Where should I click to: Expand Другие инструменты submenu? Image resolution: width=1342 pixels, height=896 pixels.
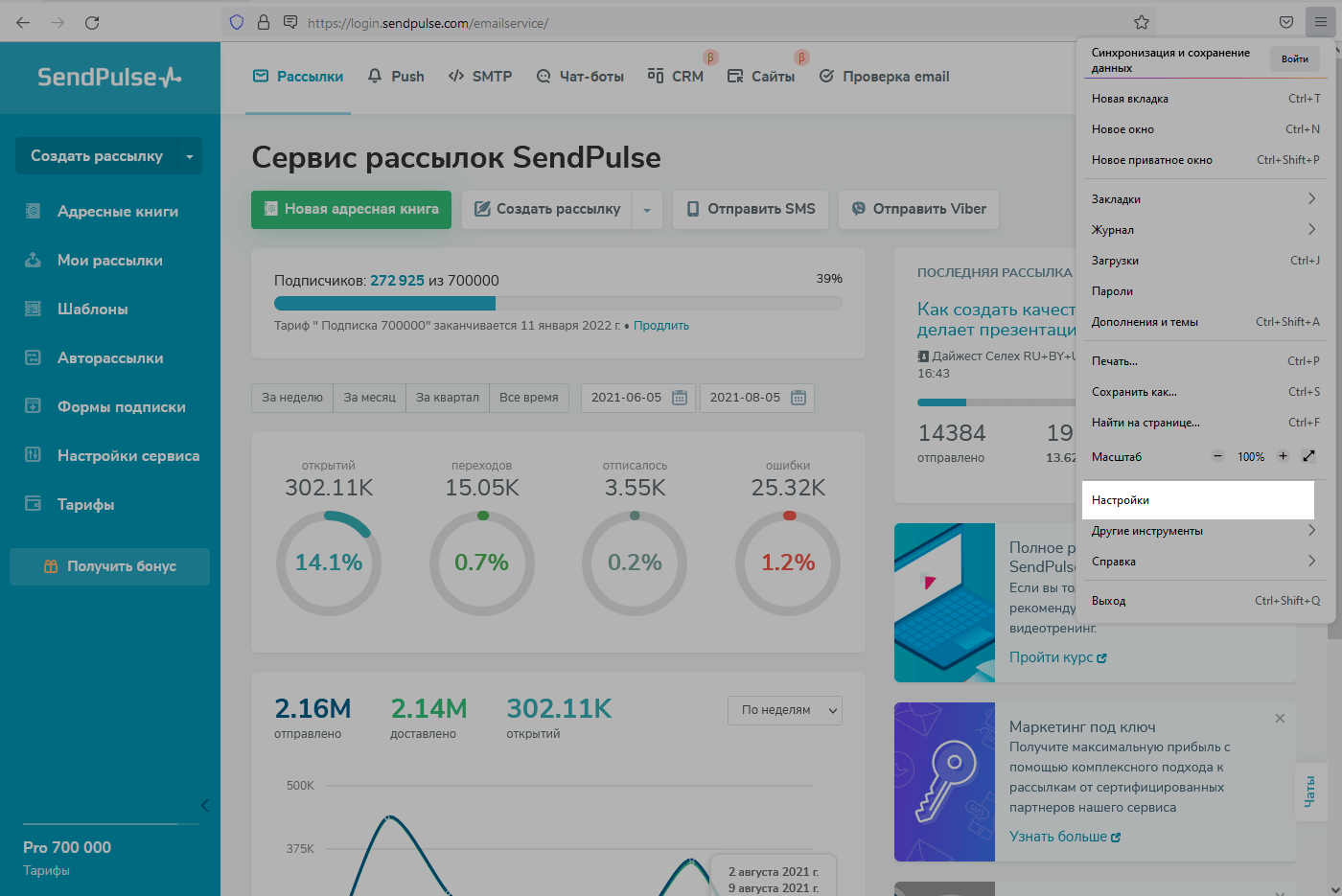coord(1205,530)
